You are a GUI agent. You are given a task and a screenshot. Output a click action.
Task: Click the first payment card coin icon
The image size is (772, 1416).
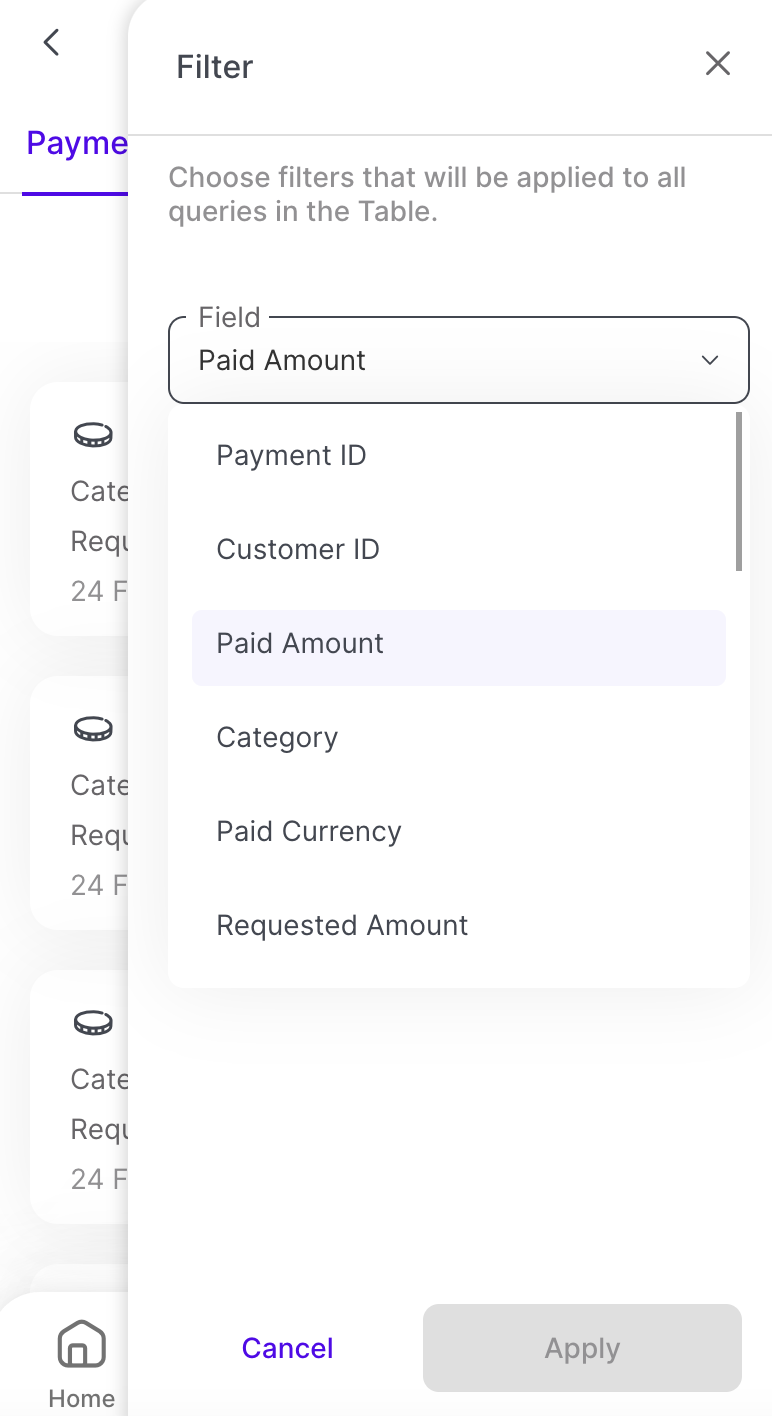click(x=93, y=435)
